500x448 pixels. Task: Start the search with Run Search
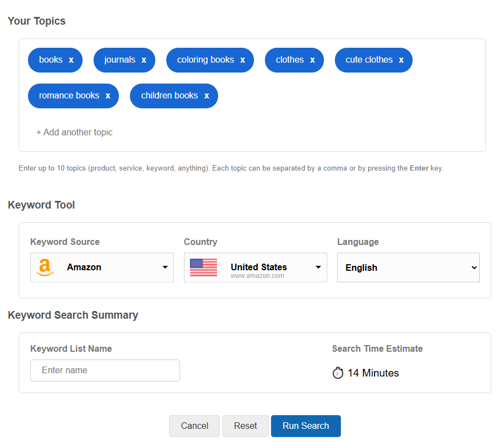(306, 426)
